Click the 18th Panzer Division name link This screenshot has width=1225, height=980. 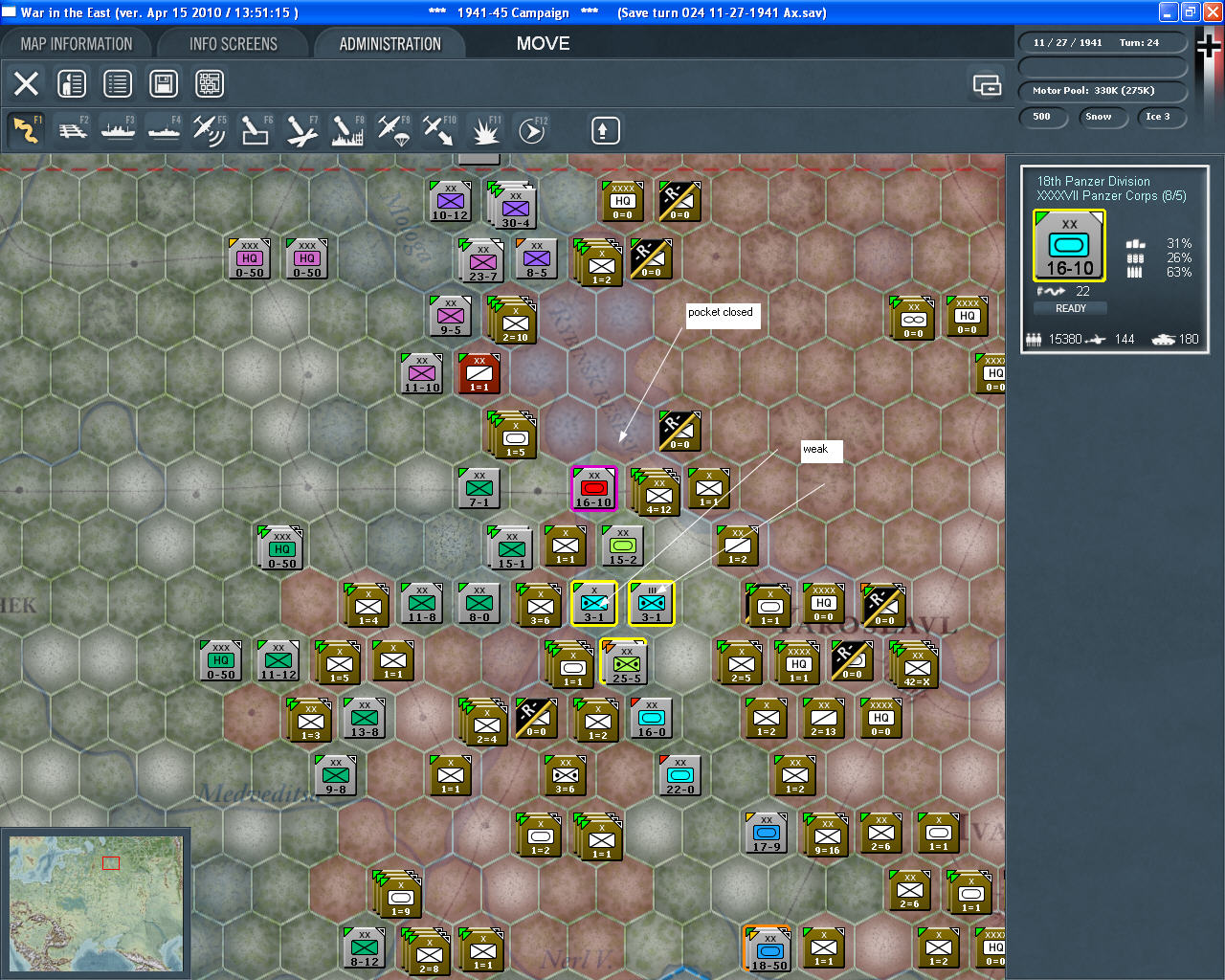(x=1093, y=181)
